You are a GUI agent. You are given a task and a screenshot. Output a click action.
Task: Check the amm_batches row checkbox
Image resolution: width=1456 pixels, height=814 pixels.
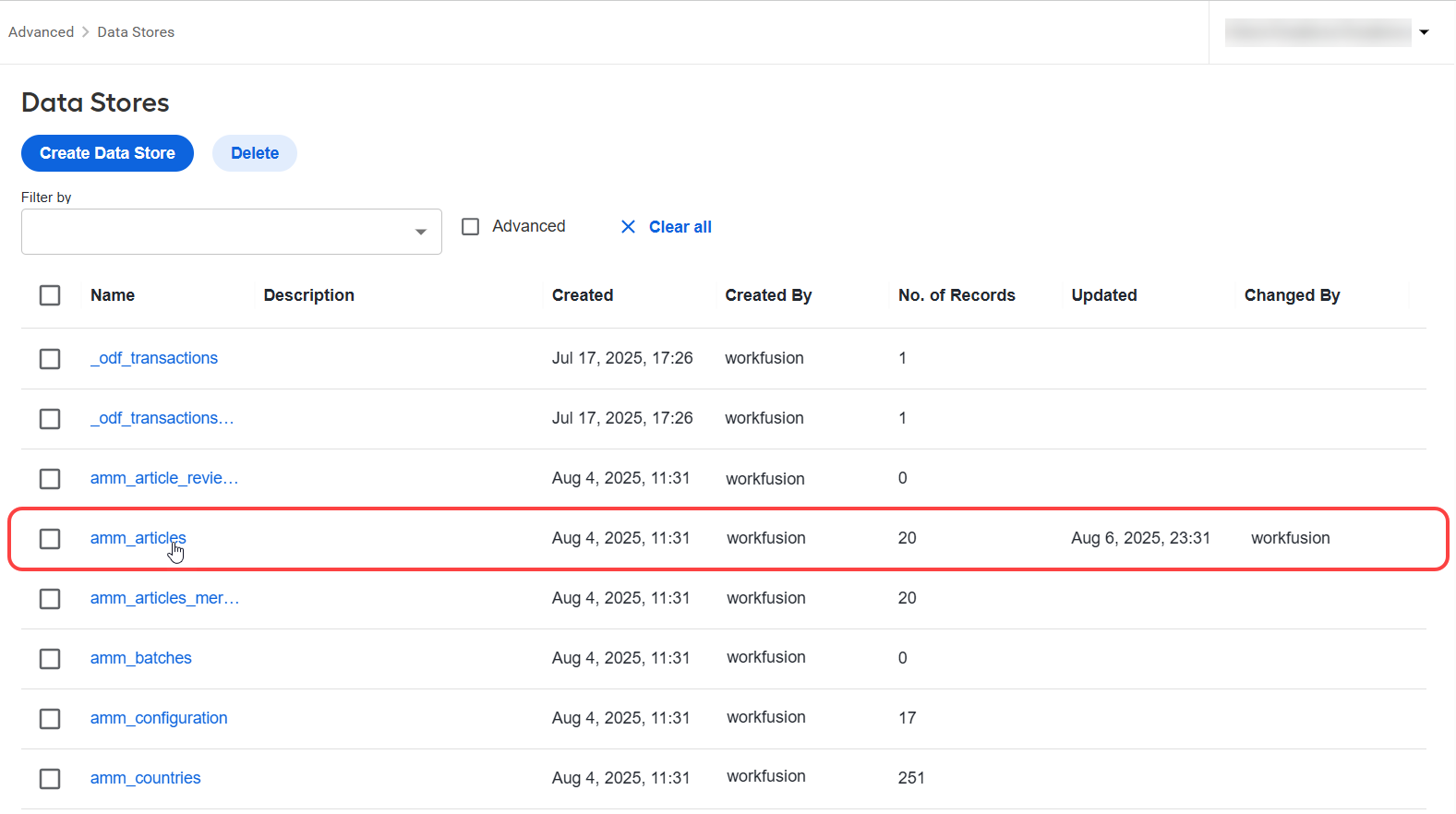coord(50,659)
